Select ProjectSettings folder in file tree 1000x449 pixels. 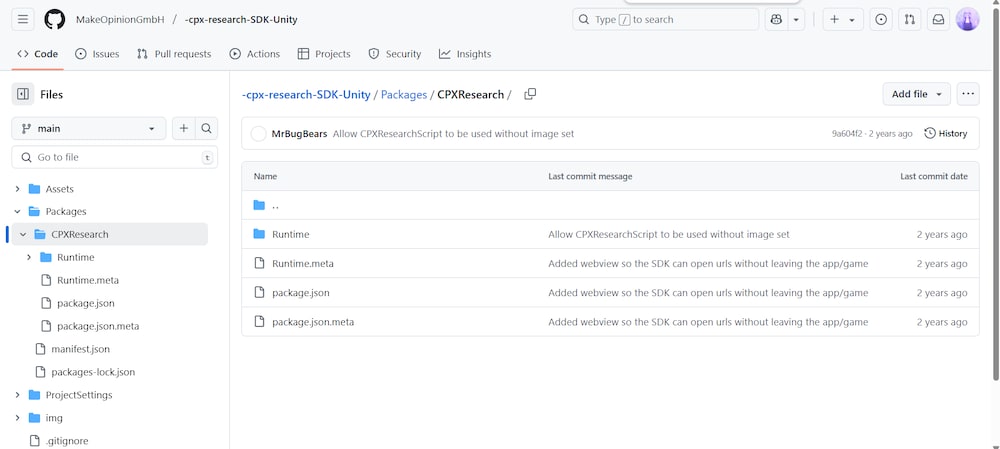(78, 395)
